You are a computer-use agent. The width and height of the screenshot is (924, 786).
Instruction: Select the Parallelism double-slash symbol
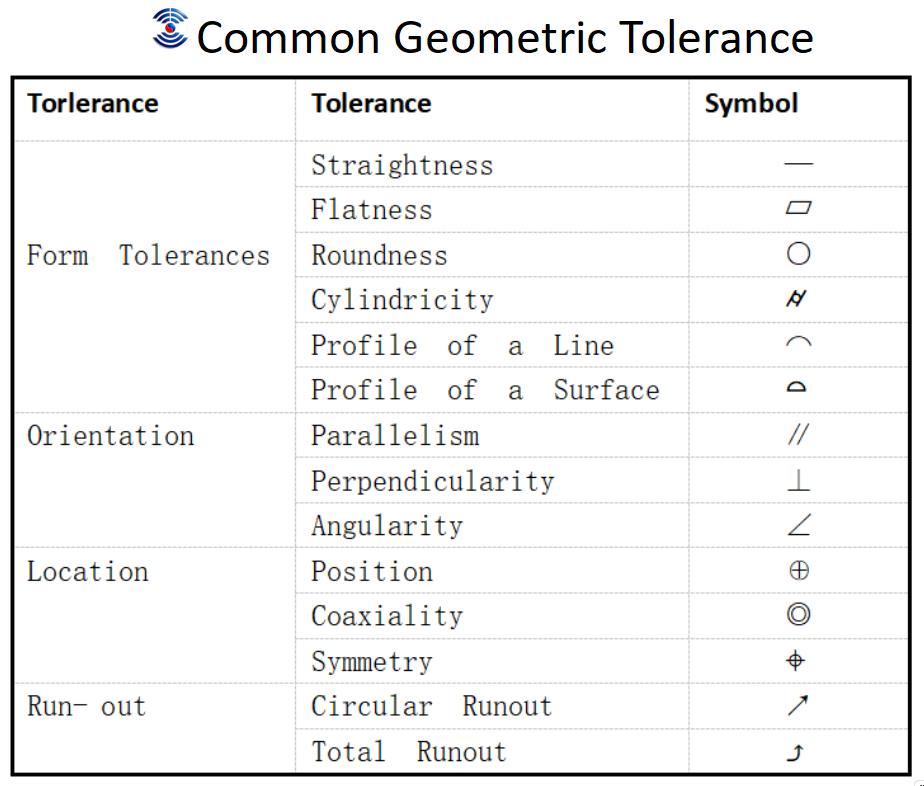(798, 435)
